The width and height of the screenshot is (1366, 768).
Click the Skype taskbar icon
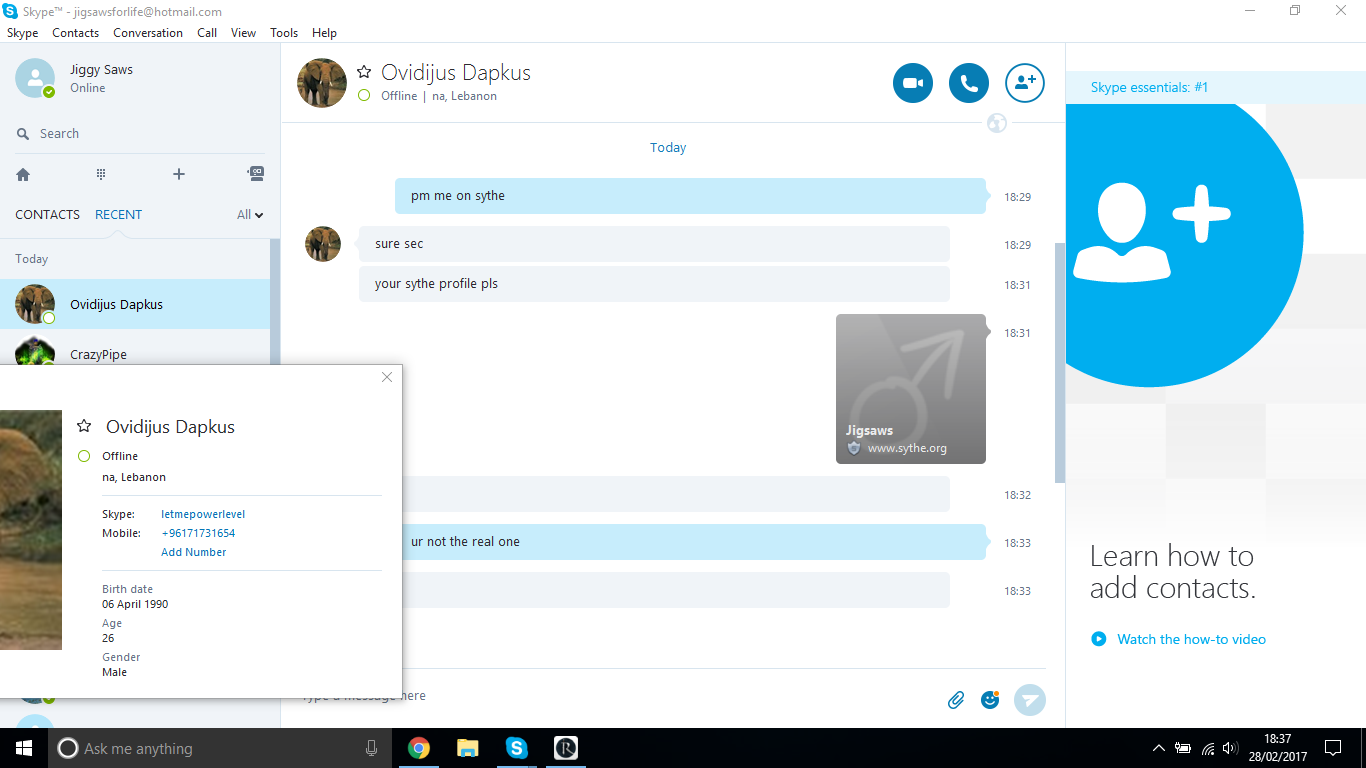[516, 748]
